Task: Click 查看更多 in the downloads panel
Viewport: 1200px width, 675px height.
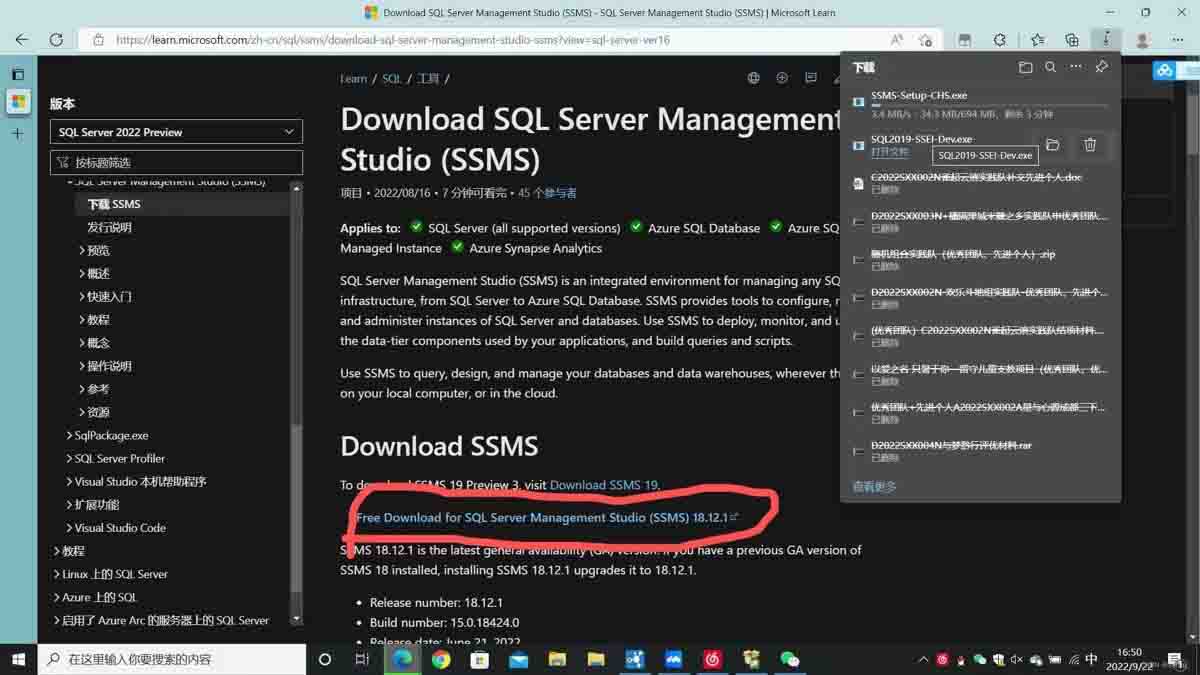Action: (874, 487)
